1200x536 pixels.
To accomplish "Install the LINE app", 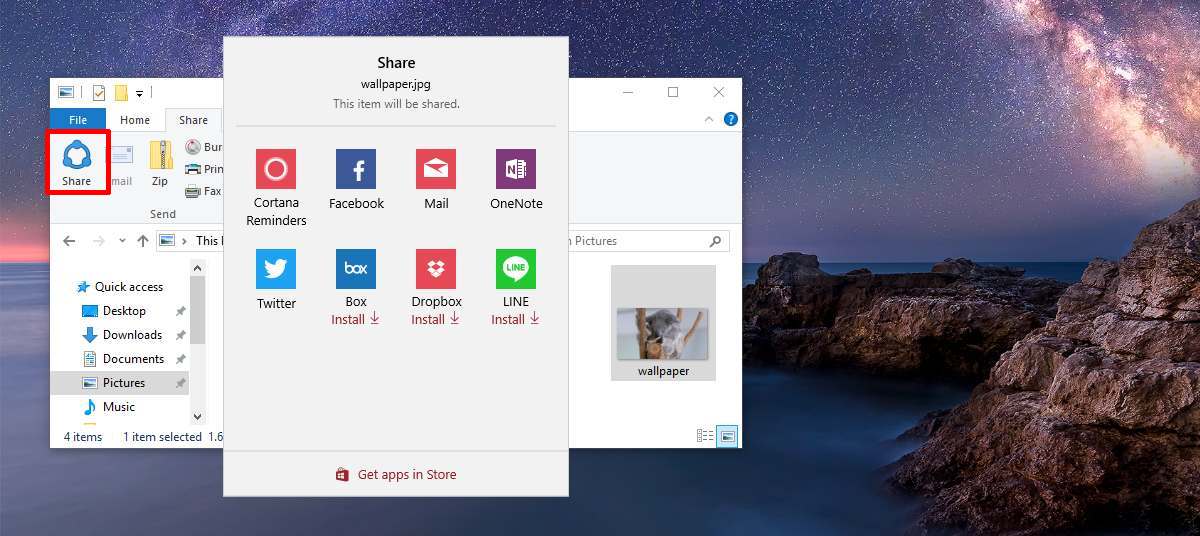I will point(516,319).
